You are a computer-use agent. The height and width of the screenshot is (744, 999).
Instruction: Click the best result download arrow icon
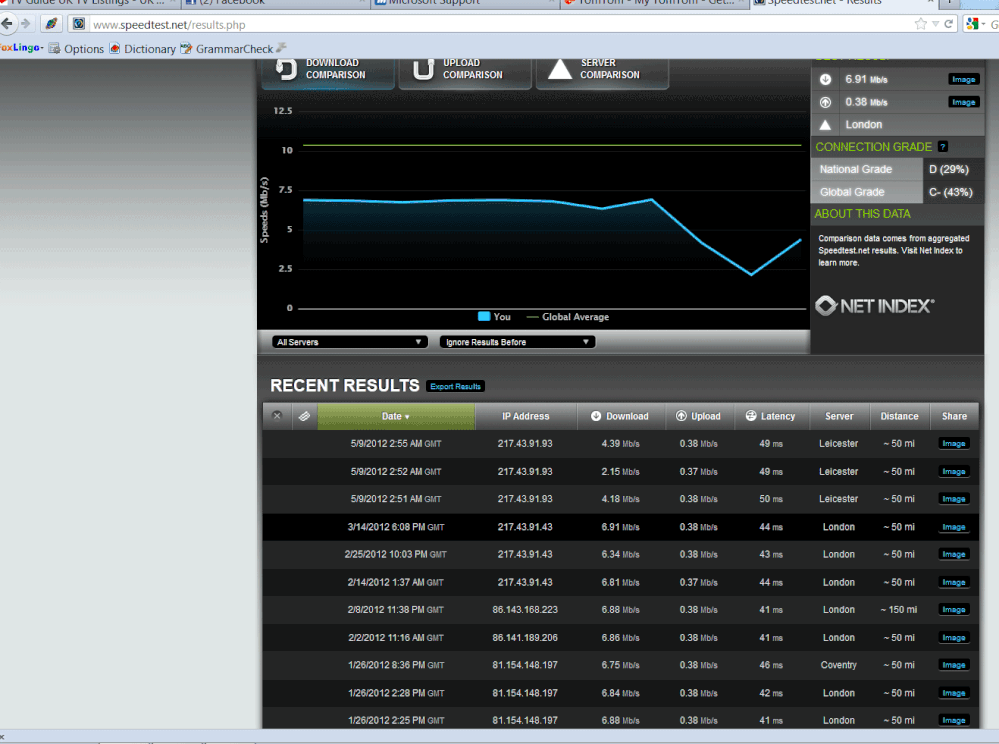click(x=826, y=80)
